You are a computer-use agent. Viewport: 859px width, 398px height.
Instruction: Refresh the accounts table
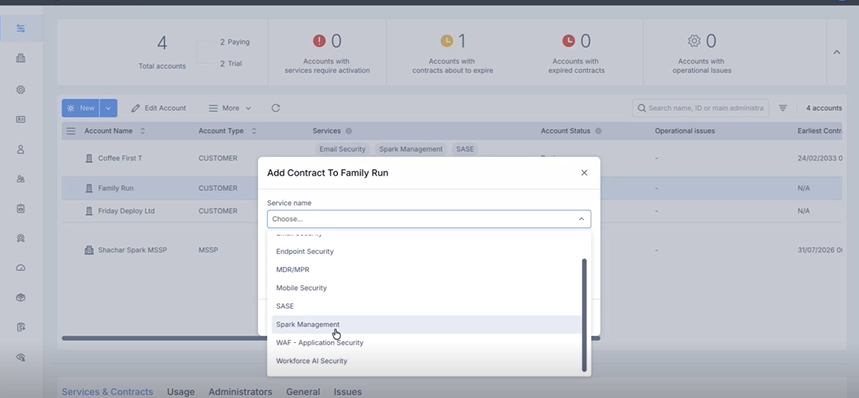[276, 108]
